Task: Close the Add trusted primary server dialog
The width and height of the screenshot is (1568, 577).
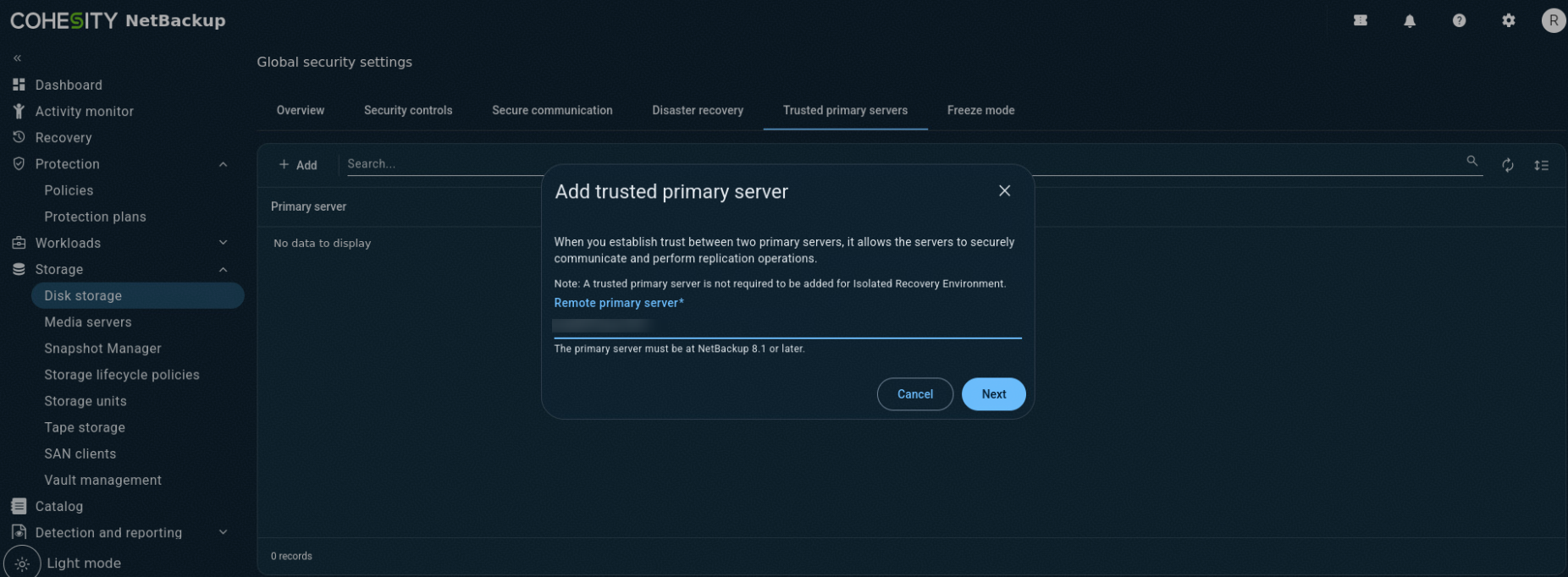Action: tap(1004, 191)
